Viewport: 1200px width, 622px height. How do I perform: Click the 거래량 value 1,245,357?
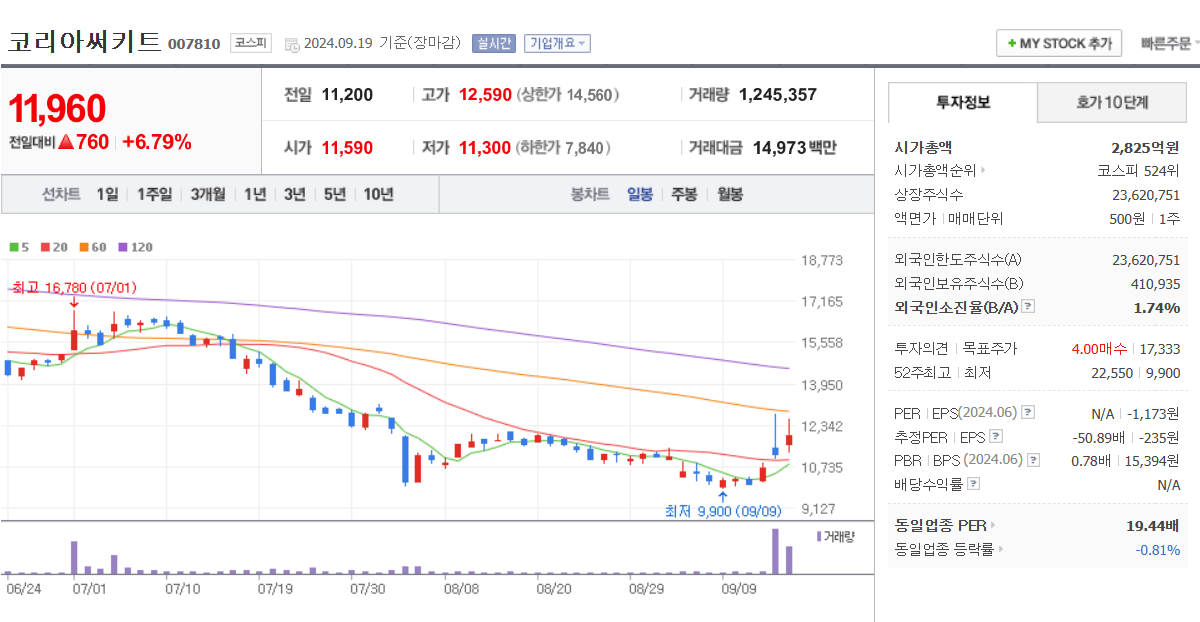[x=778, y=95]
